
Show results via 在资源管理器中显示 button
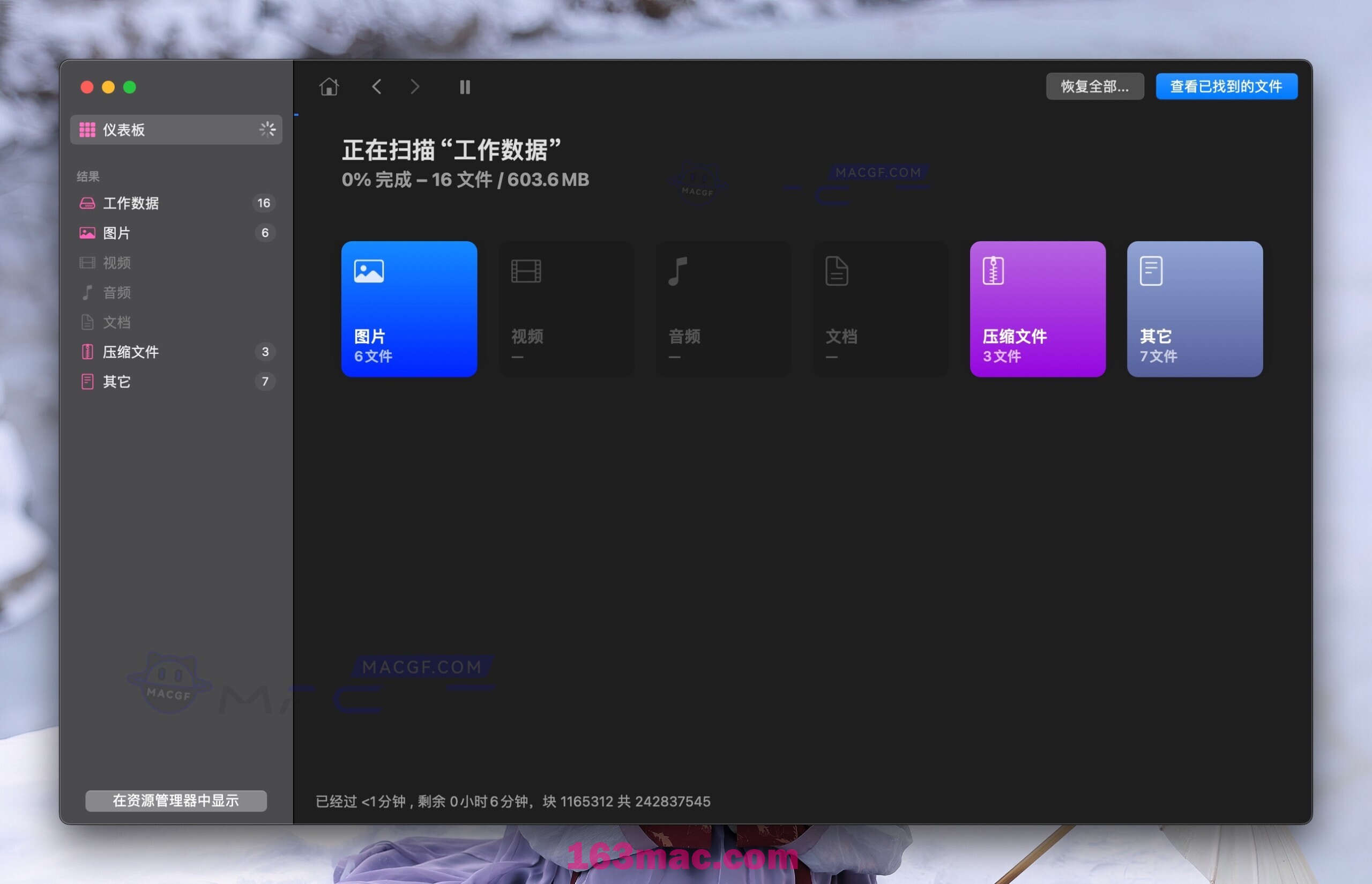pos(176,800)
